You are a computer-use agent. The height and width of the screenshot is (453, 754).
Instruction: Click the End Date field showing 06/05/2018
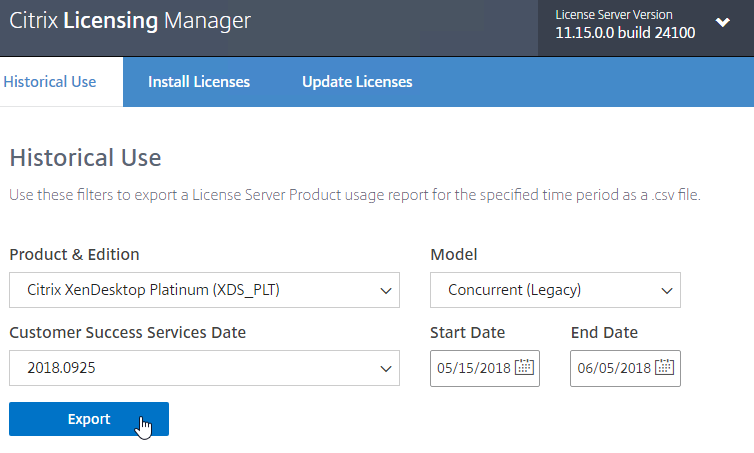[625, 368]
